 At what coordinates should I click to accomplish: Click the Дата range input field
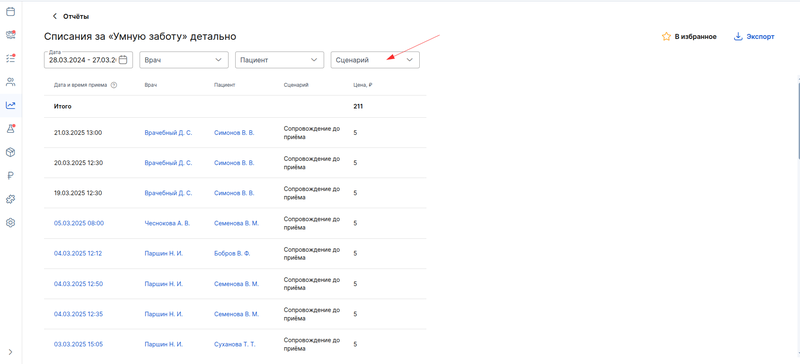point(88,60)
